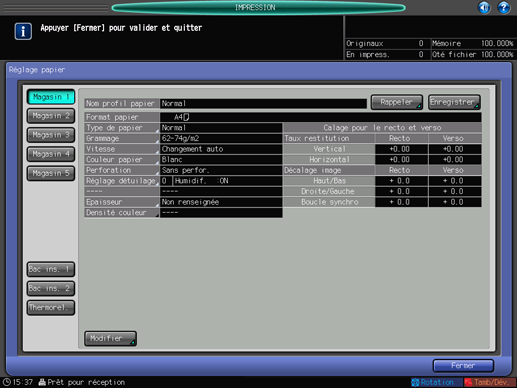The width and height of the screenshot is (517, 388).
Task: Click the speaker sound icon
Action: (x=484, y=7)
